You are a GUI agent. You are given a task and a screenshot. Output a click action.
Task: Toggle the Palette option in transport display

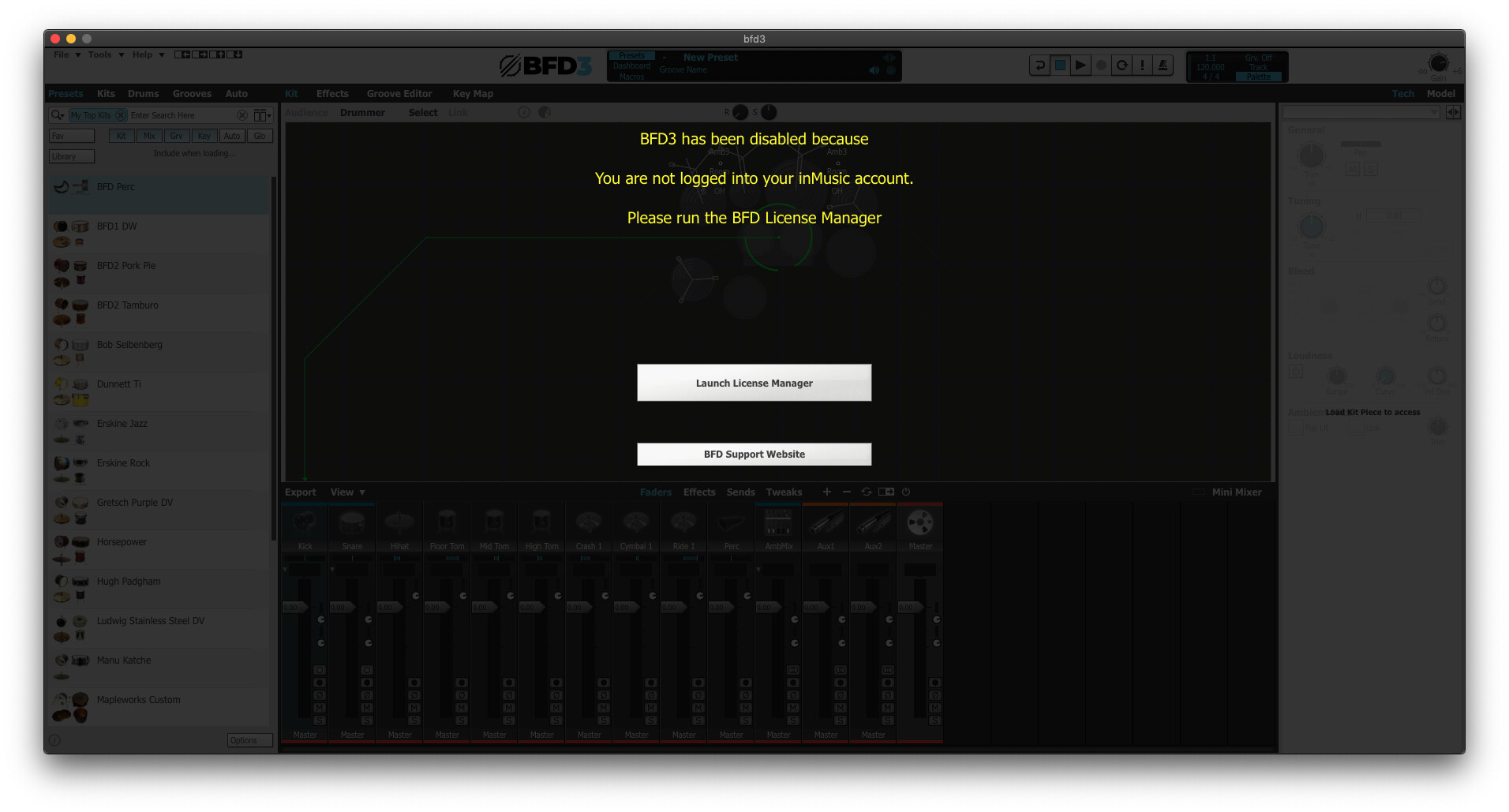point(1259,77)
